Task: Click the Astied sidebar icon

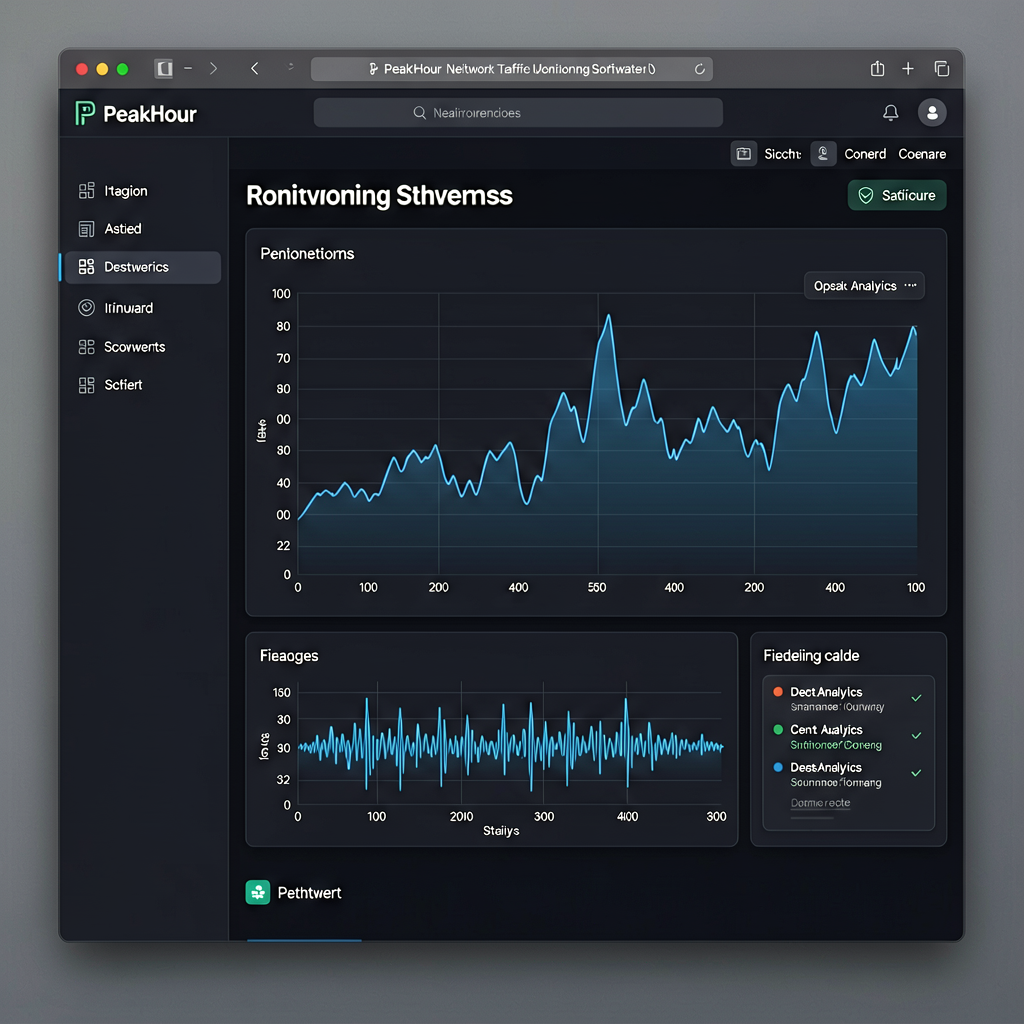Action: click(x=86, y=229)
